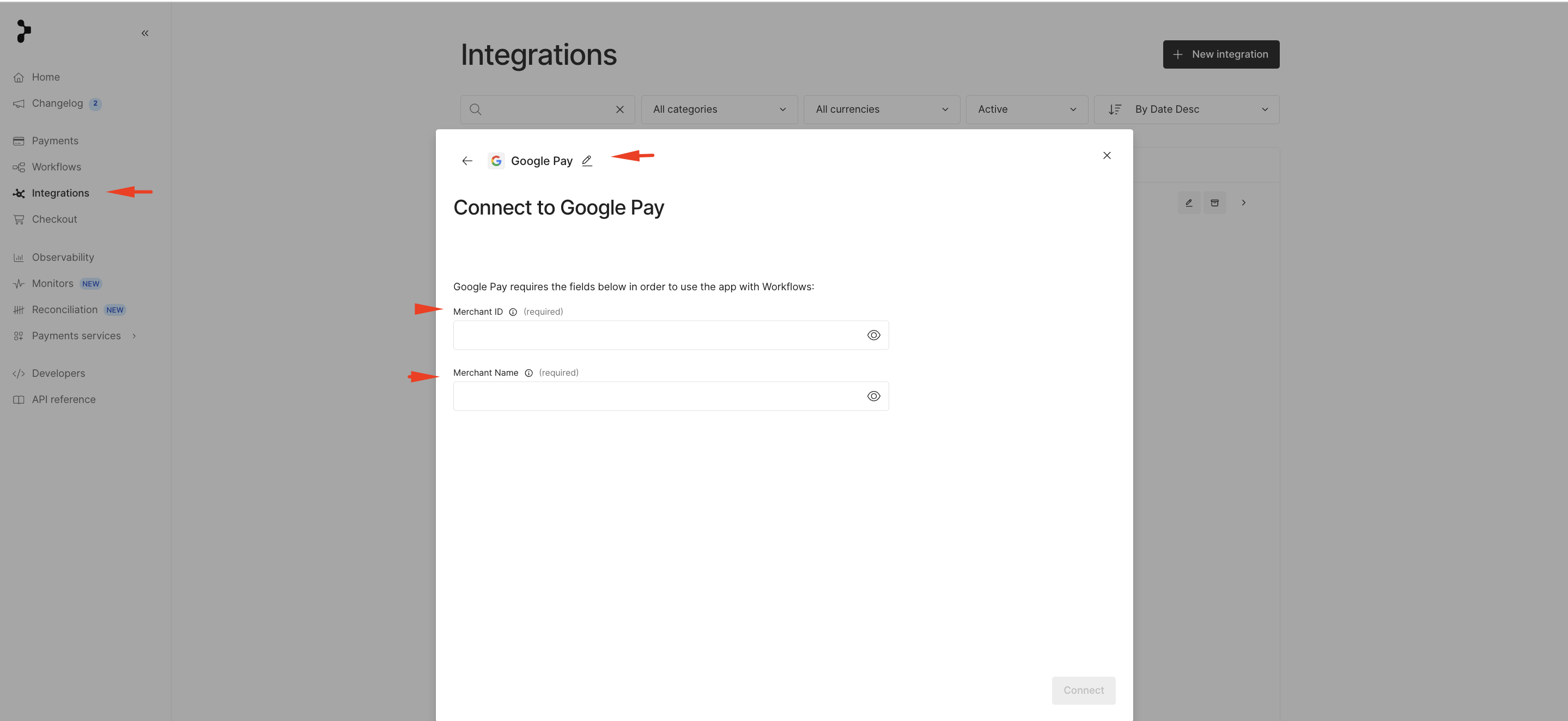Click the Google logo icon in the dialog
This screenshot has width=1568, height=721.
(496, 161)
